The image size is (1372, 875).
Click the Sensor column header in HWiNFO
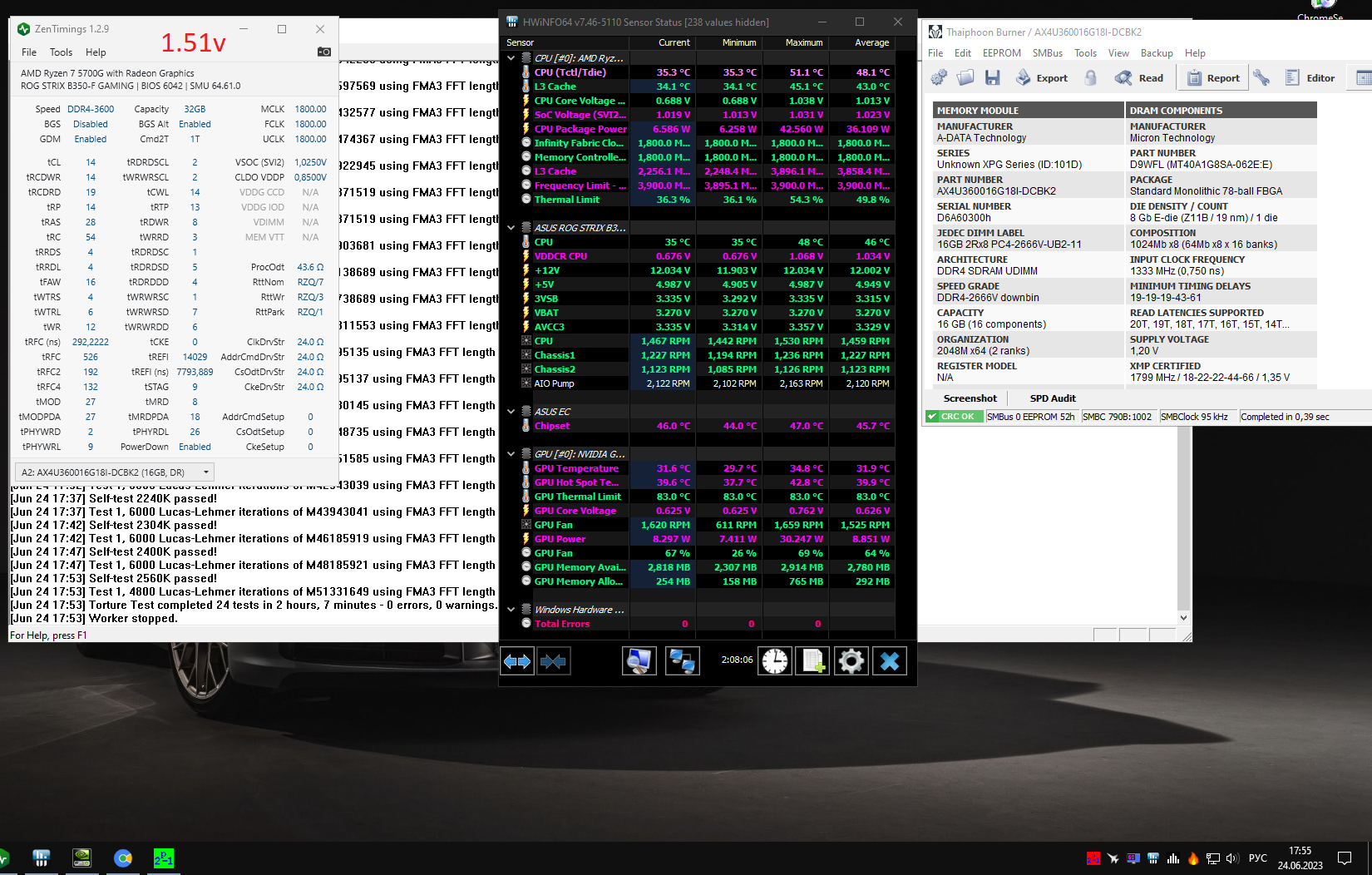pos(565,42)
